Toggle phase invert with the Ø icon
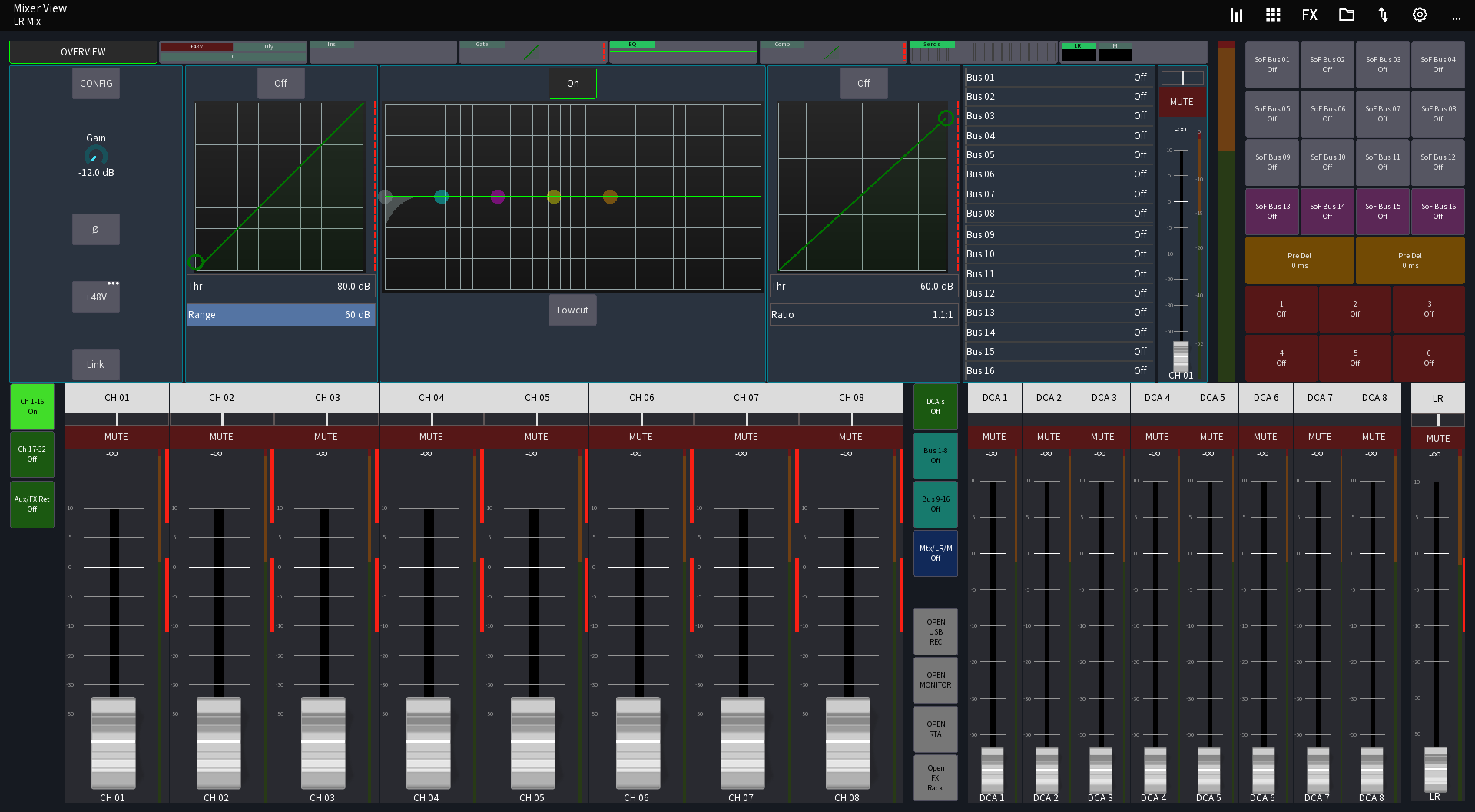This screenshot has height=812, width=1475. click(95, 229)
